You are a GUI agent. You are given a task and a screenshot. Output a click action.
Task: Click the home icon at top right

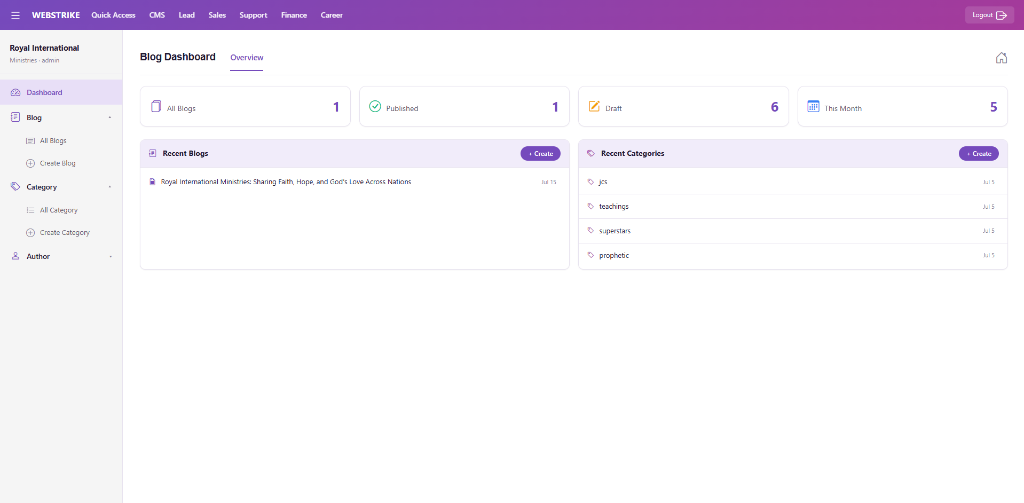(1001, 57)
